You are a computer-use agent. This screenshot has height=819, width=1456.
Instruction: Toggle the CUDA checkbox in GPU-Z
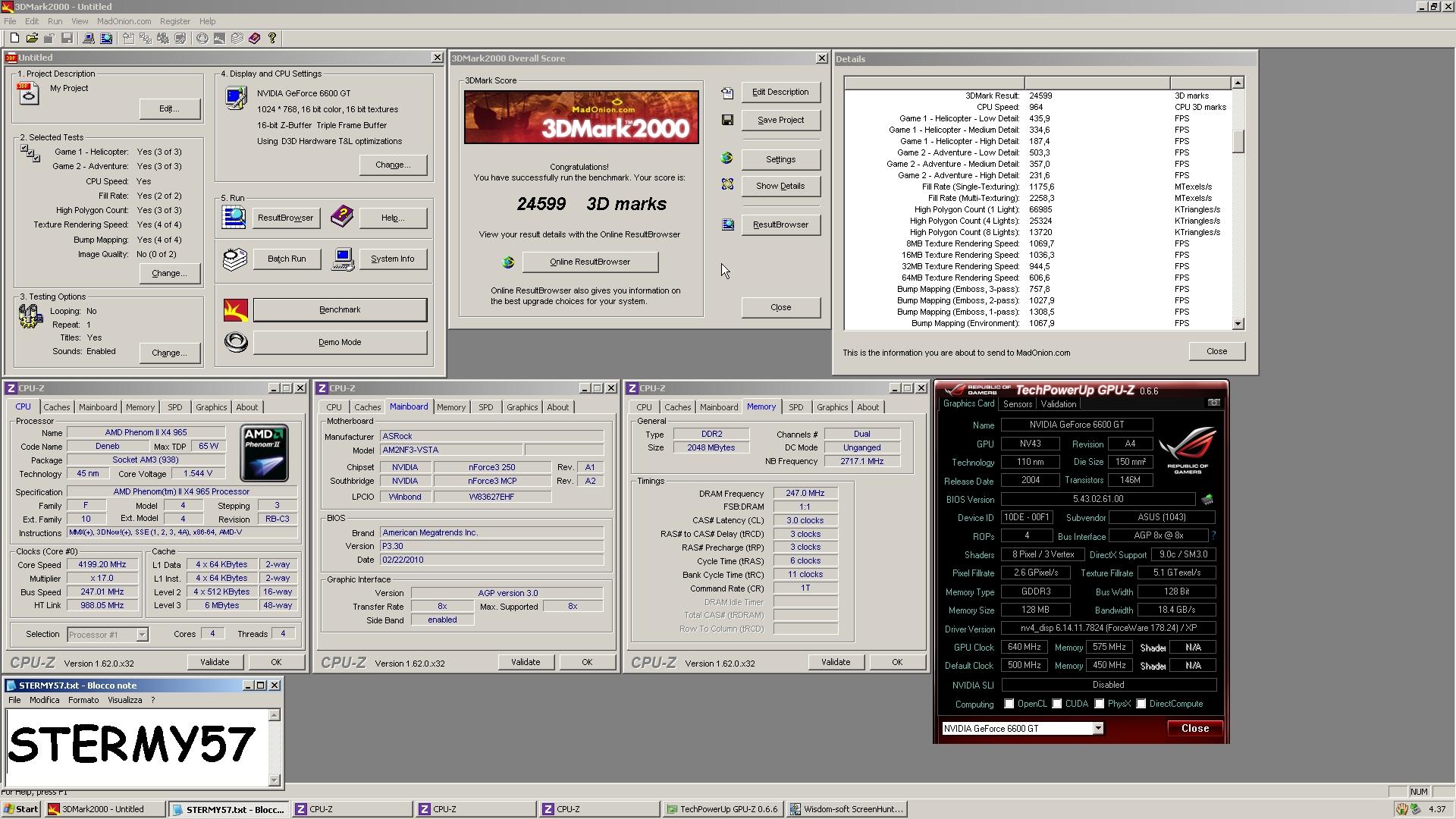pos(1056,704)
